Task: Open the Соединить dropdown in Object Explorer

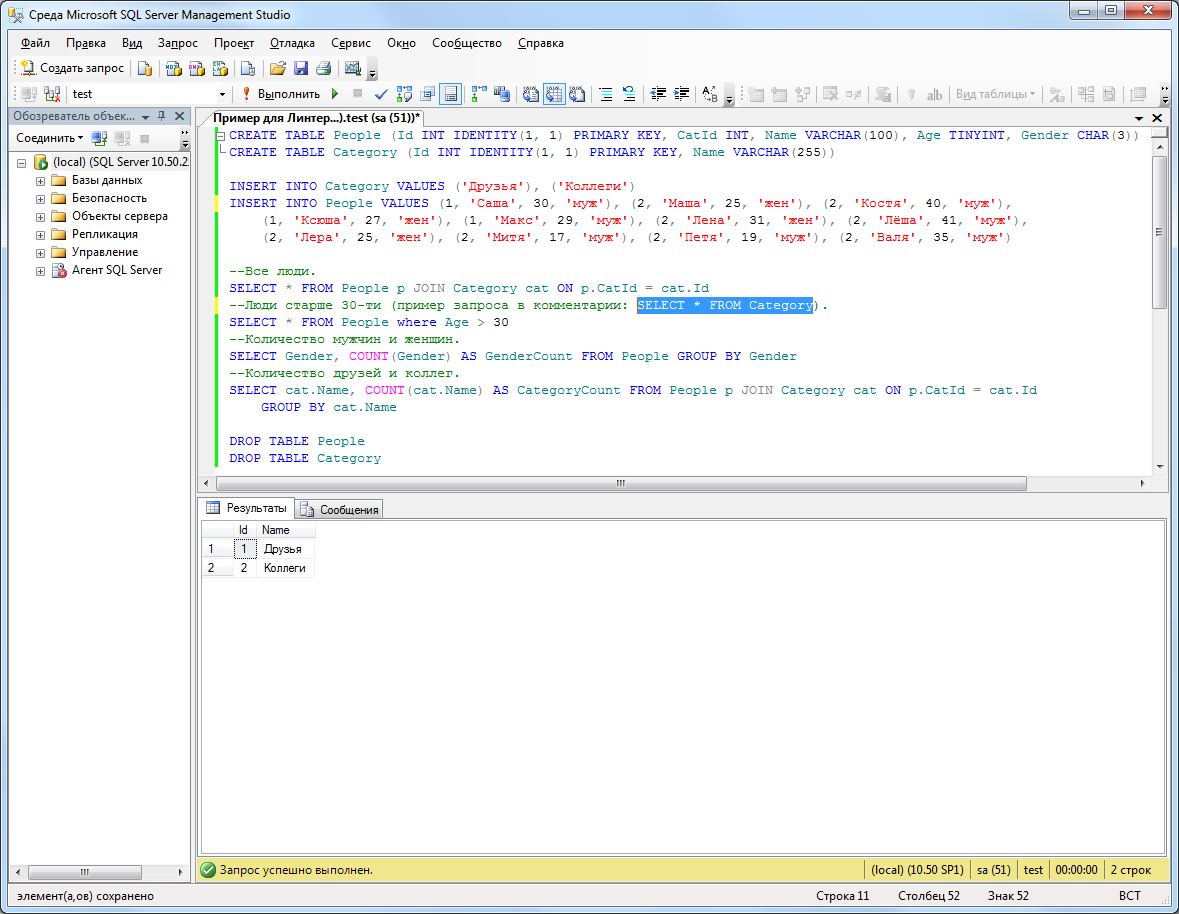Action: tap(50, 138)
